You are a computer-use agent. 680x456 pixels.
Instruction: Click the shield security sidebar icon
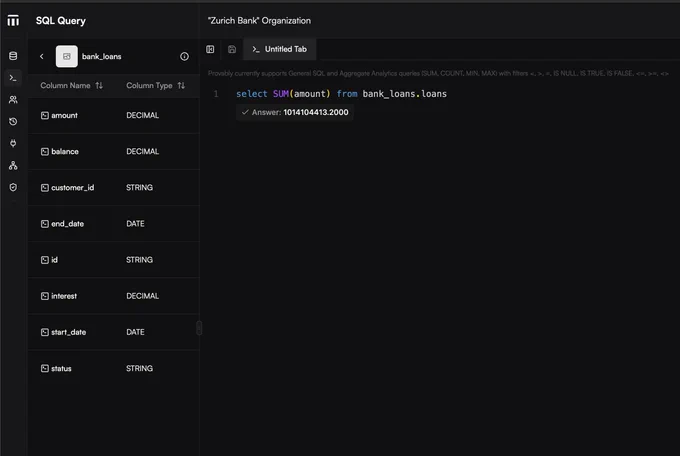(13, 187)
